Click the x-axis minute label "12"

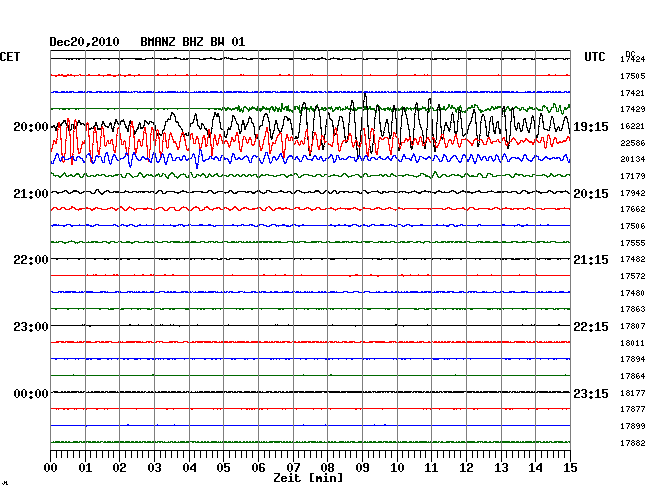[x=466, y=468]
